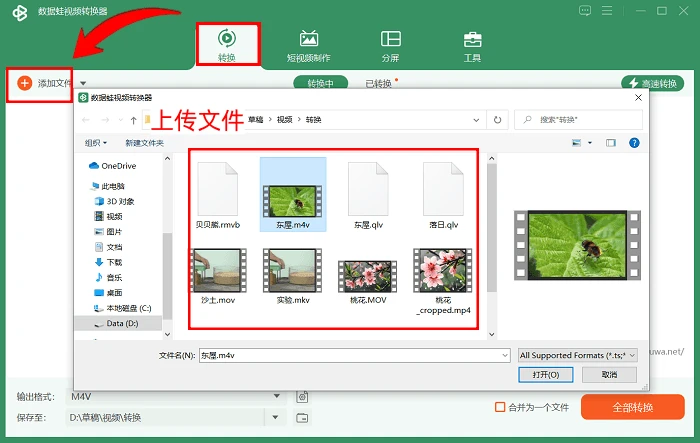
Task: Toggle the preview pane icon
Action: click(x=611, y=143)
